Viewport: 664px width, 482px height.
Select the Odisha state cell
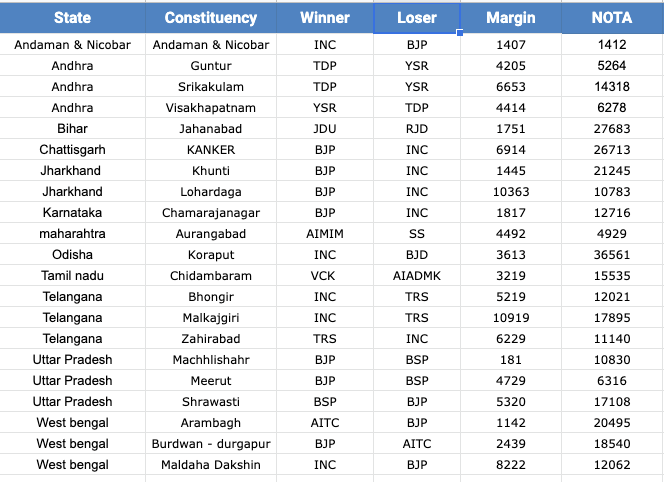pyautogui.click(x=72, y=255)
